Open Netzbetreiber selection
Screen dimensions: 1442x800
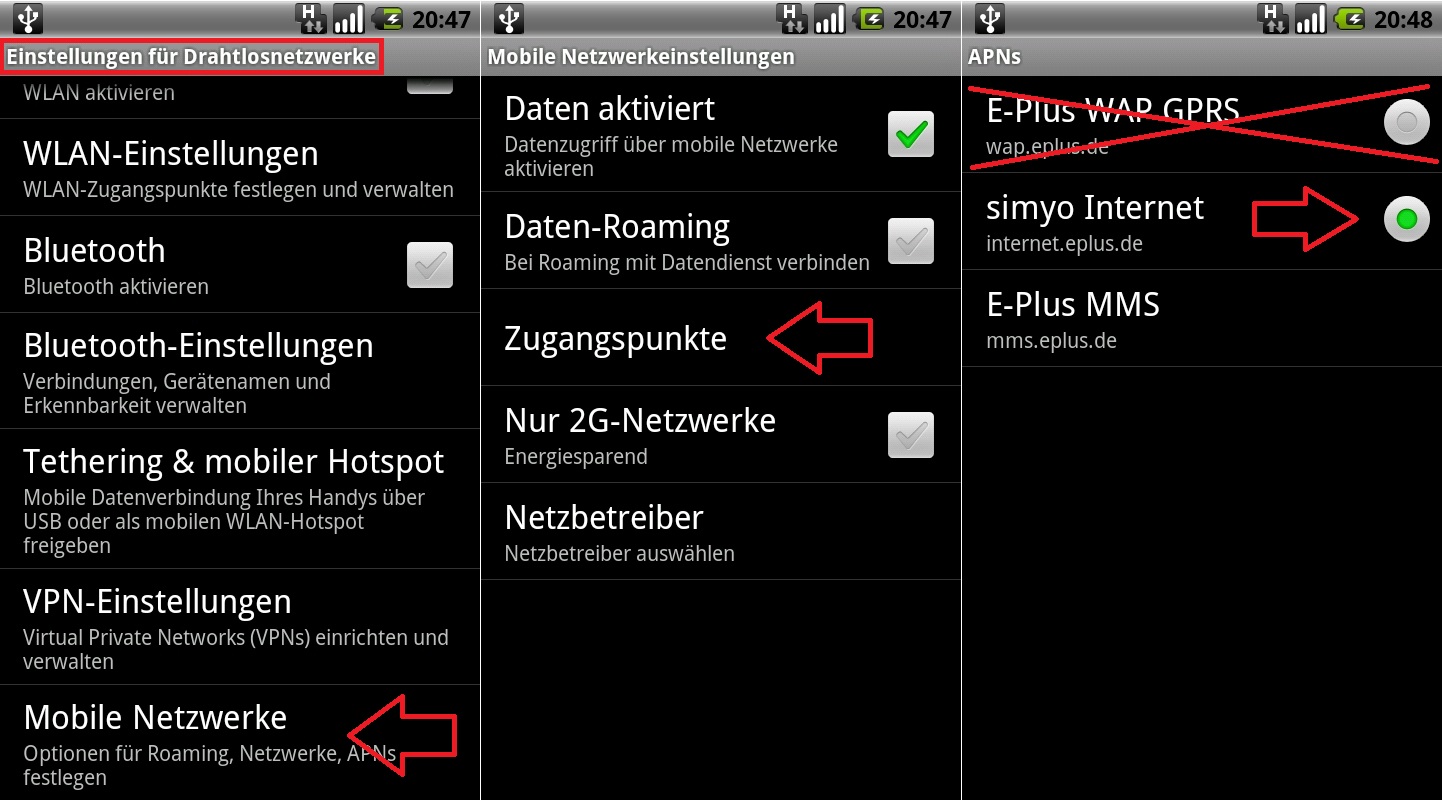(x=721, y=531)
